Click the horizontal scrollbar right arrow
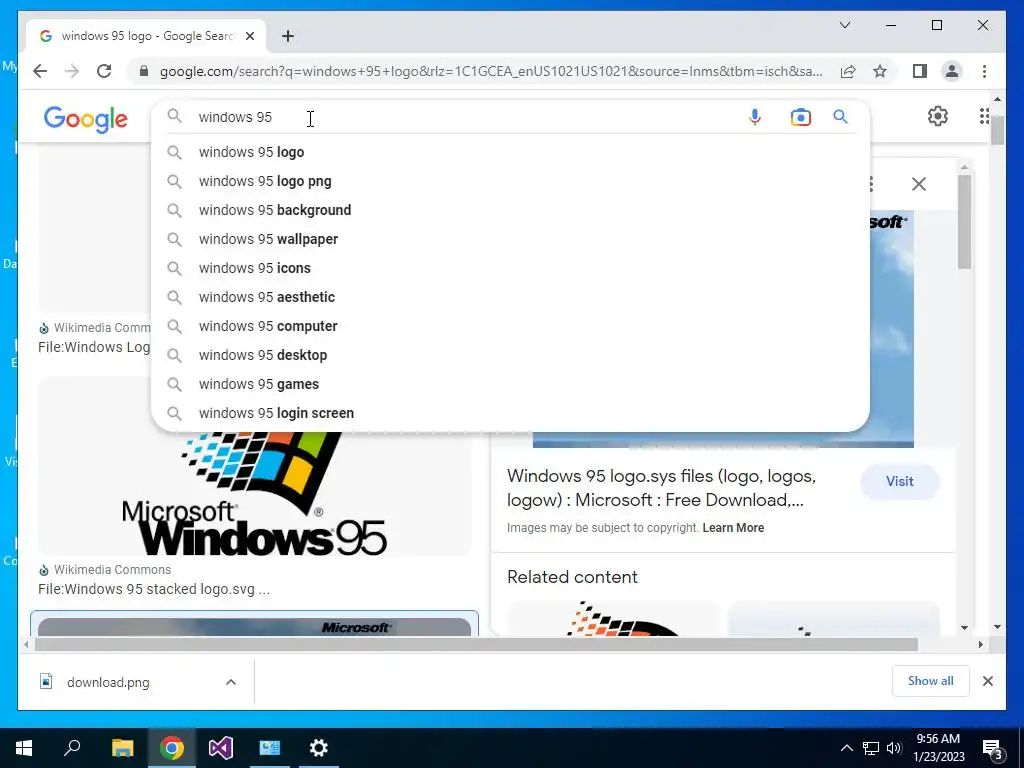The width and height of the screenshot is (1024, 768). click(x=980, y=645)
